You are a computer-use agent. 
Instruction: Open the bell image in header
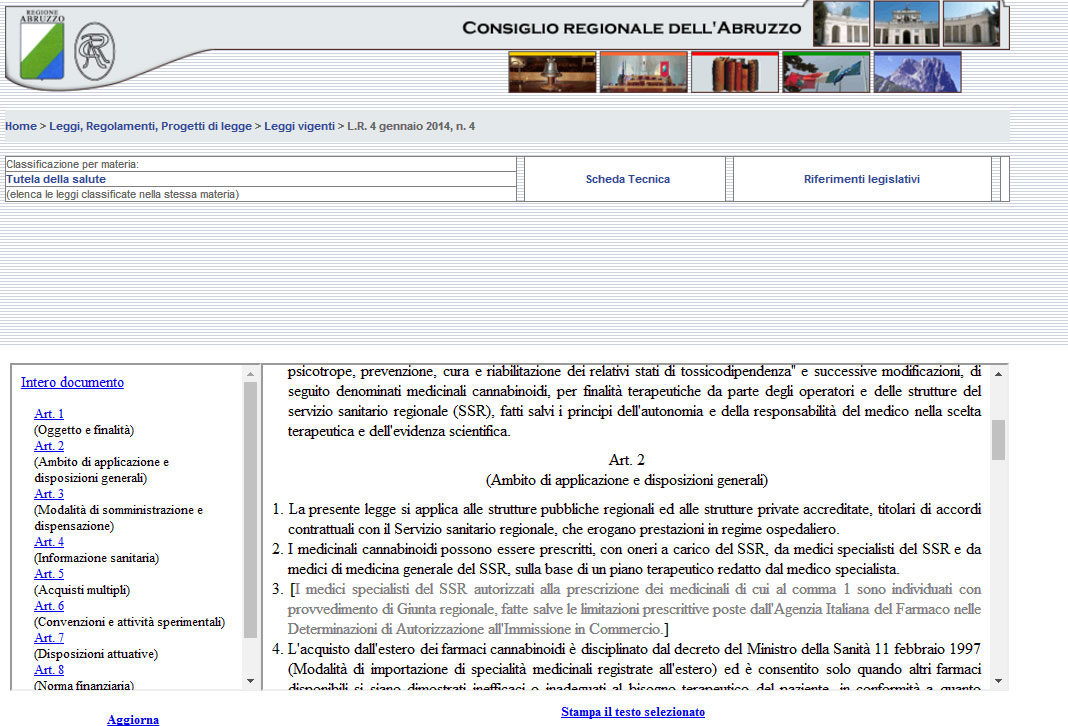coord(552,73)
